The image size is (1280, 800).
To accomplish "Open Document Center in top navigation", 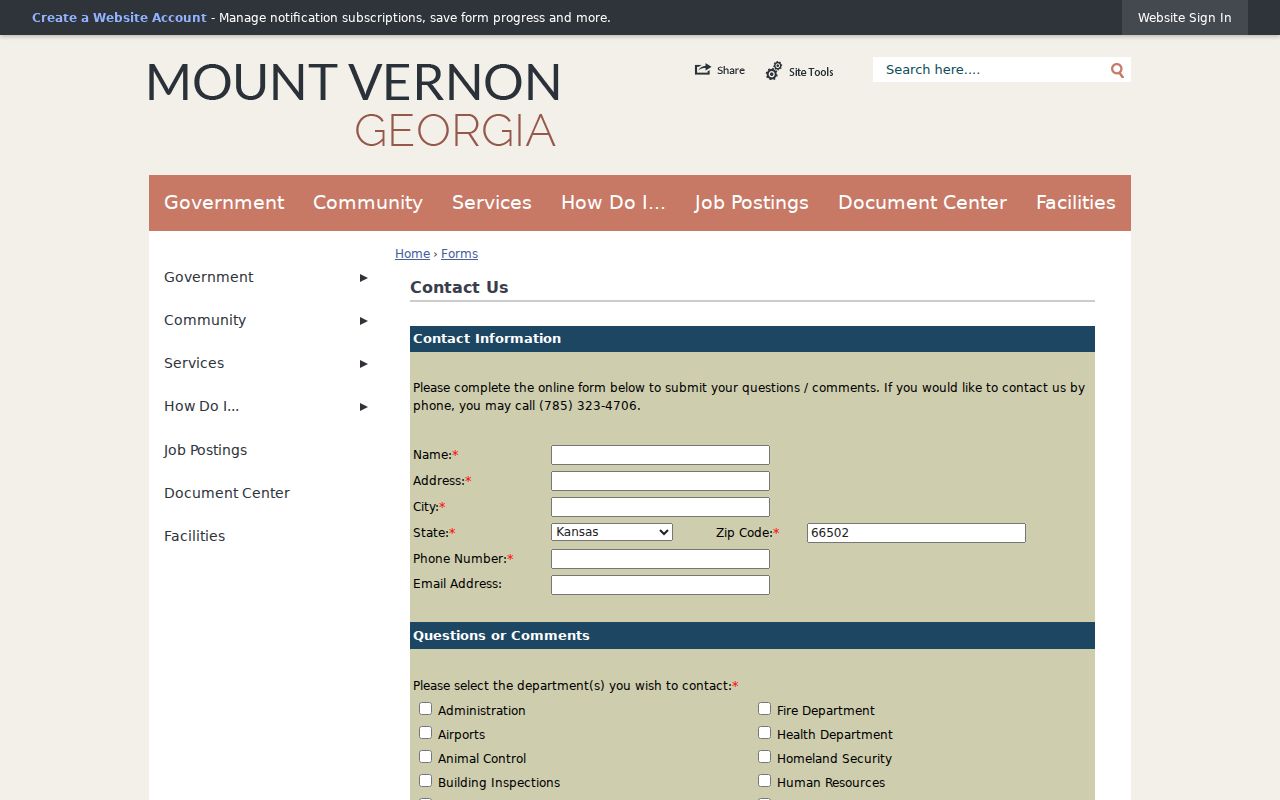I will tap(922, 202).
